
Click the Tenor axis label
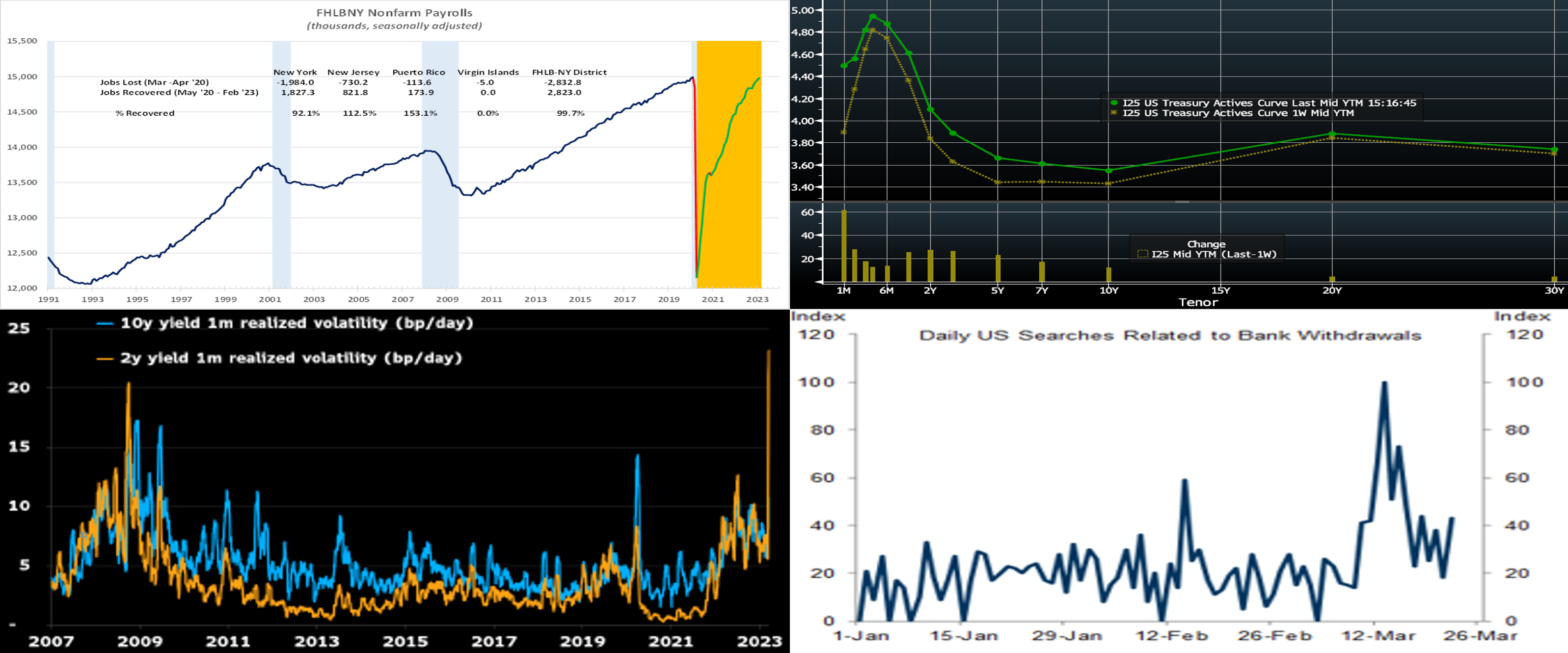tap(1198, 302)
